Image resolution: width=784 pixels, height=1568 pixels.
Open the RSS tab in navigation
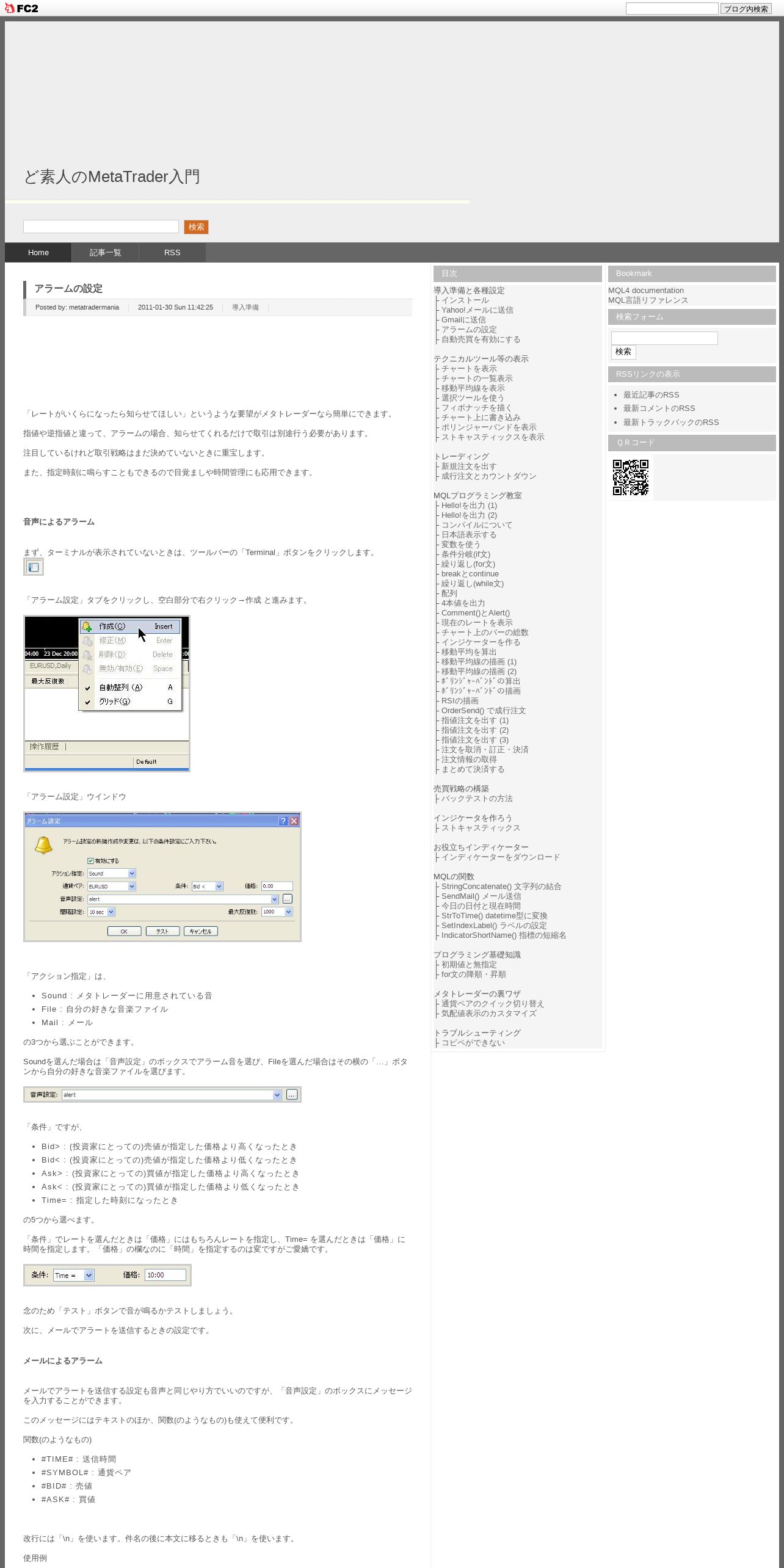click(x=172, y=253)
